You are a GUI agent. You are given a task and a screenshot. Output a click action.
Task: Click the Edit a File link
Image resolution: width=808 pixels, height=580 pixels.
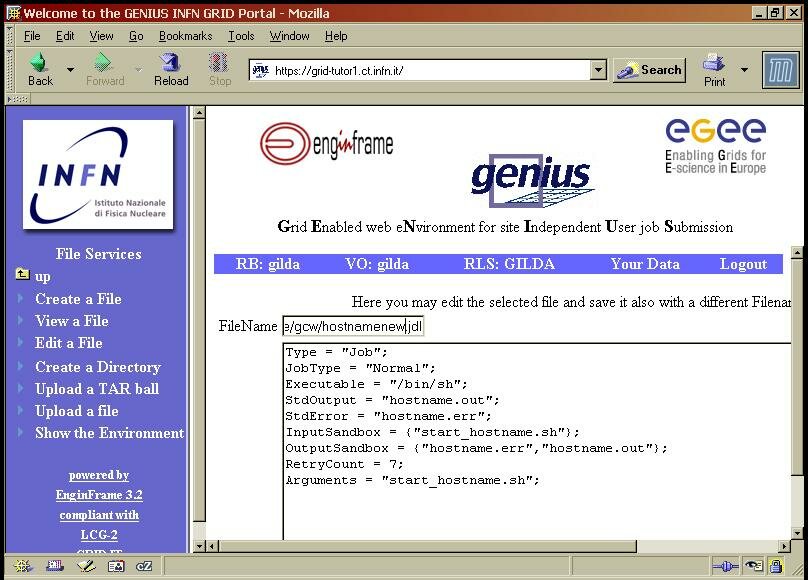[x=69, y=343]
